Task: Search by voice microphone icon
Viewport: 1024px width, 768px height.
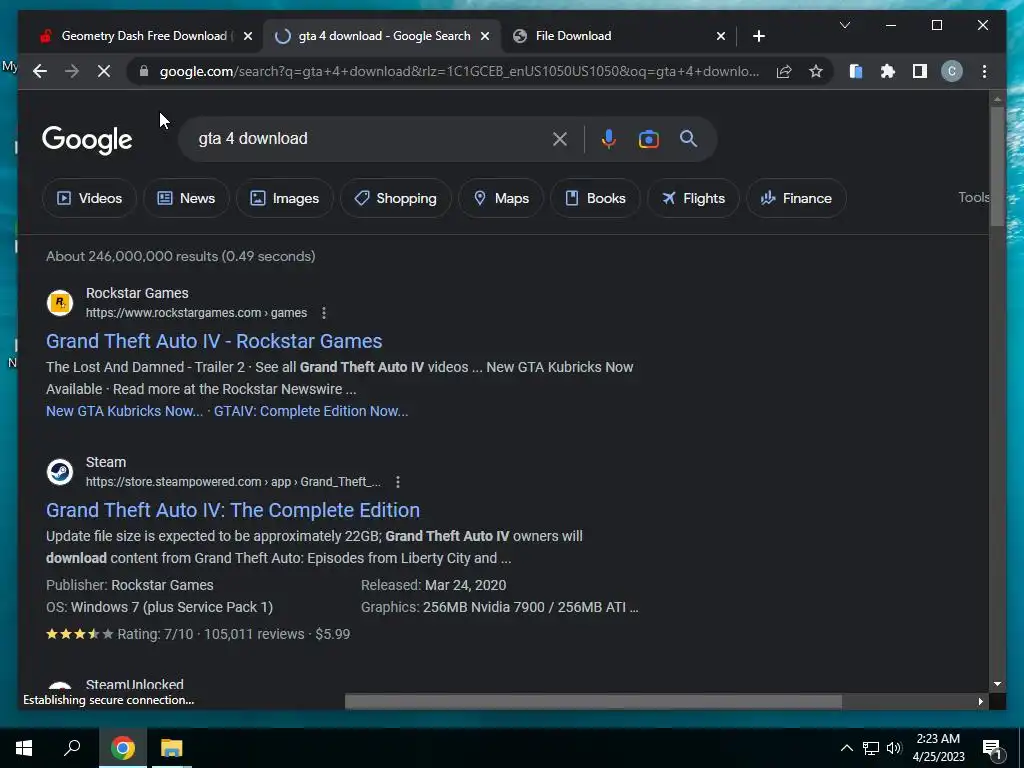Action: point(609,138)
